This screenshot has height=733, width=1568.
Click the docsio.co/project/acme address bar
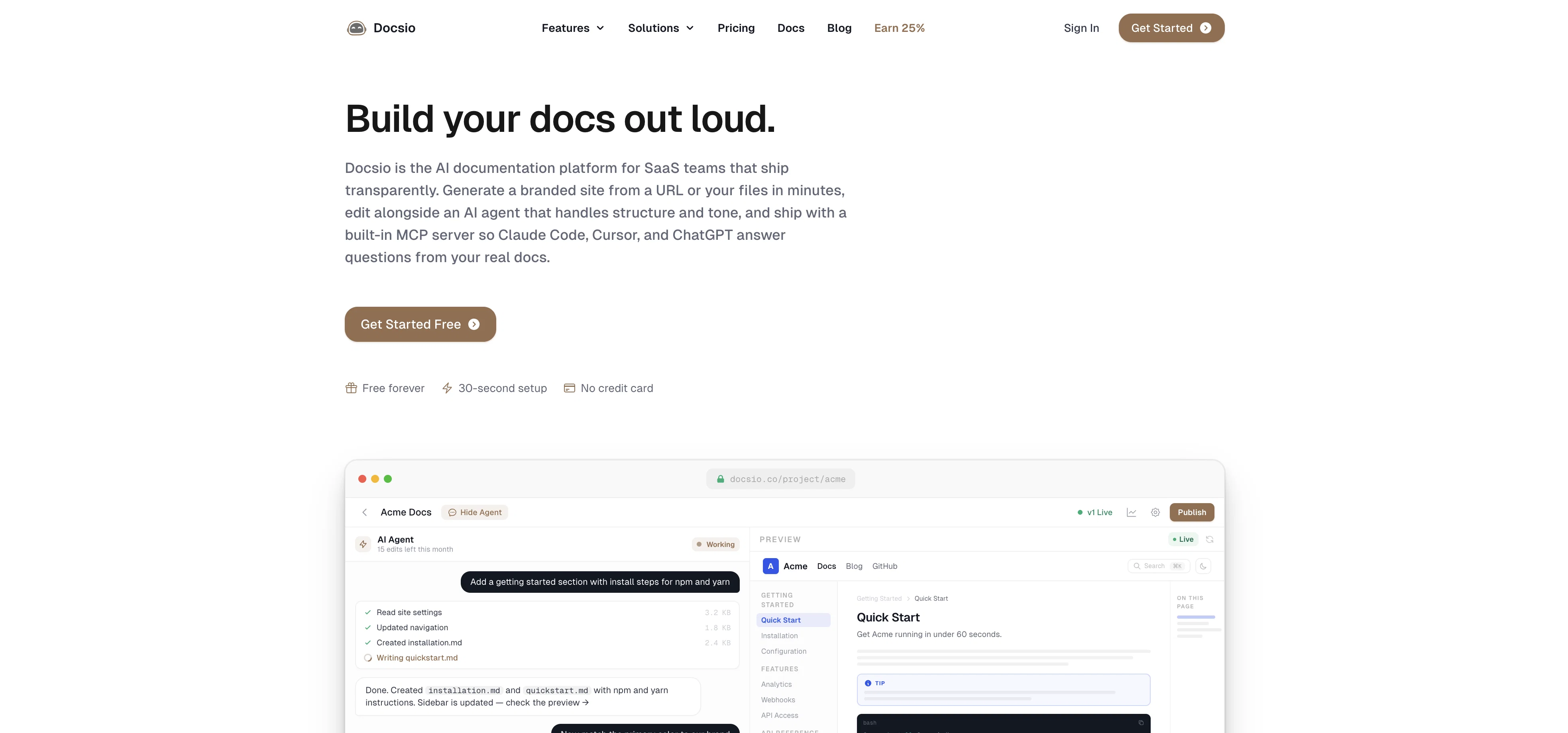click(781, 479)
